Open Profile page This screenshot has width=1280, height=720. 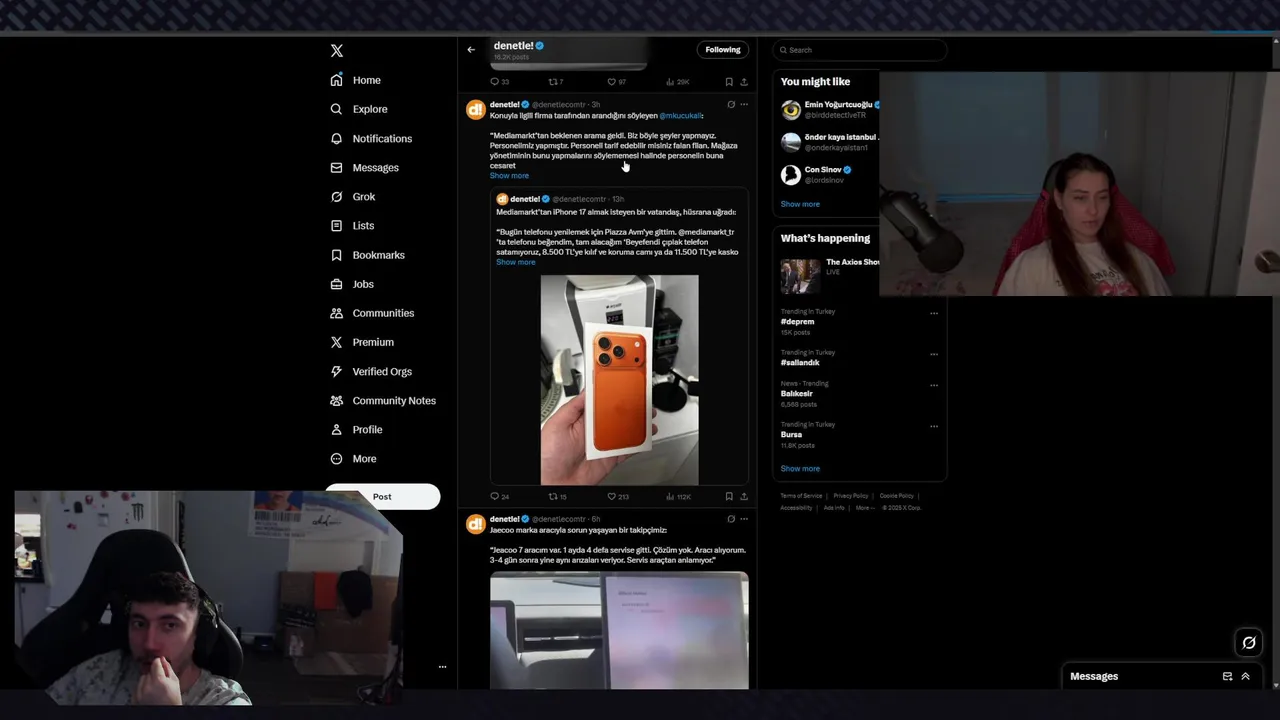[357, 429]
